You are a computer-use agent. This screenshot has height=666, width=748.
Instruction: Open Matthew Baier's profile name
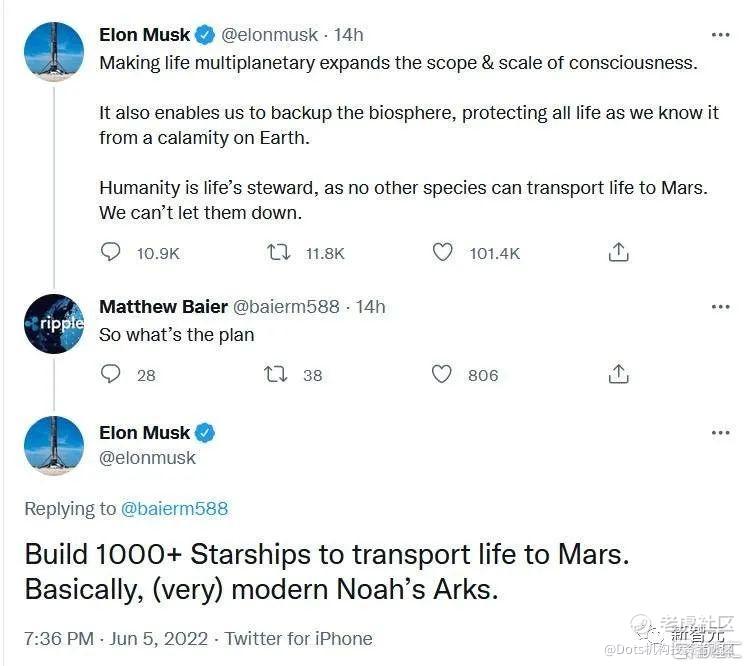click(x=163, y=306)
